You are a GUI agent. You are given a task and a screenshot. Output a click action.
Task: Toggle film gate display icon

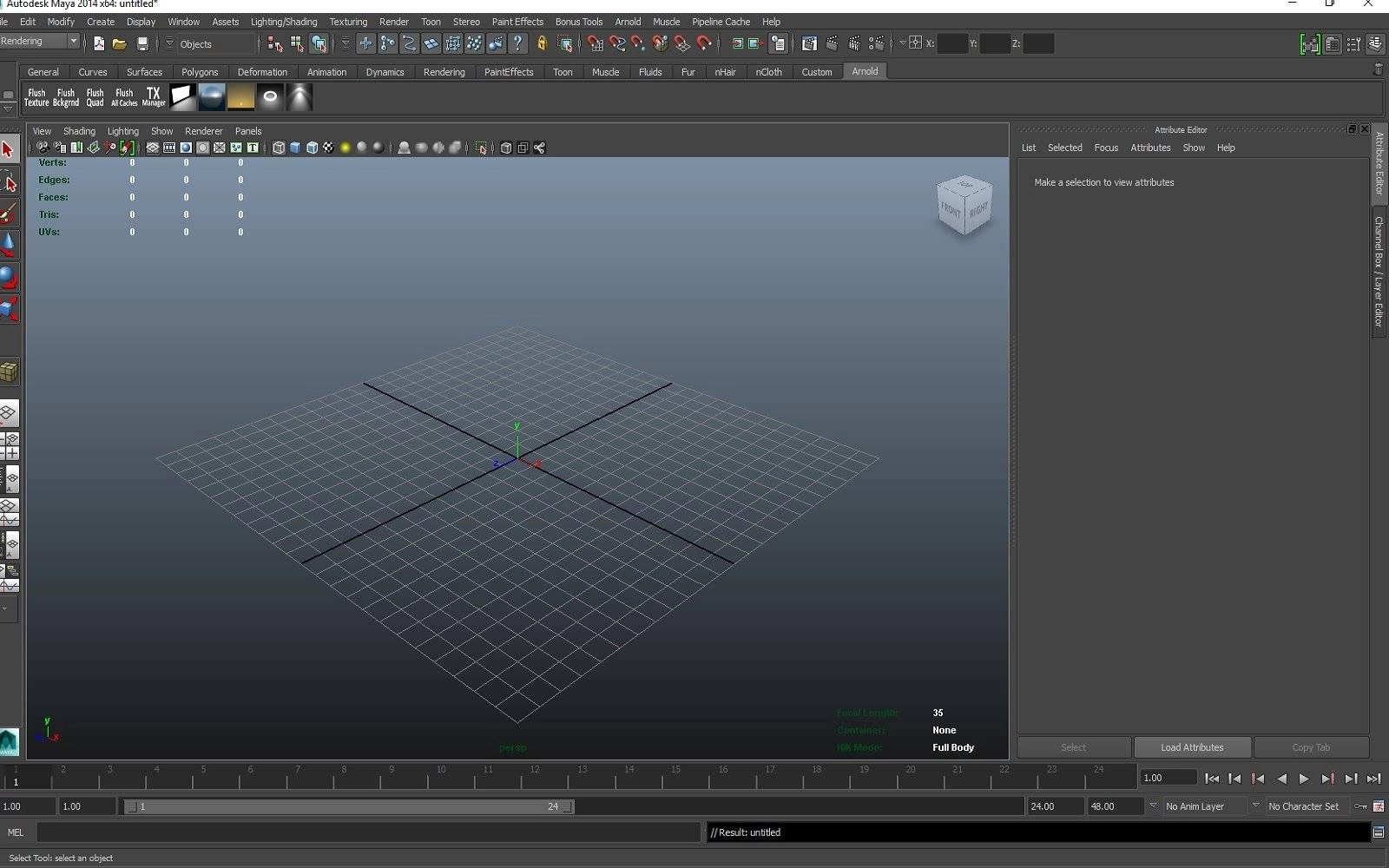pyautogui.click(x=169, y=148)
